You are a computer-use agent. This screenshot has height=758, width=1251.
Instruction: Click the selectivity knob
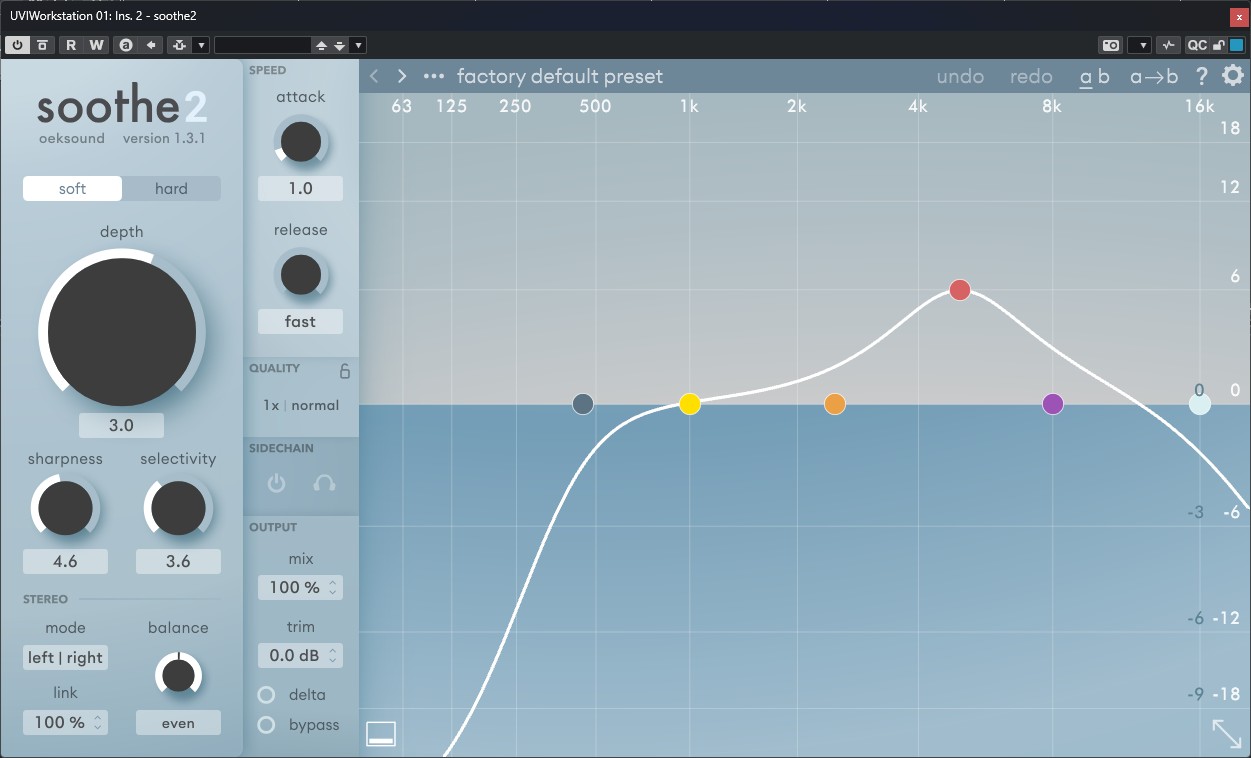(x=178, y=508)
